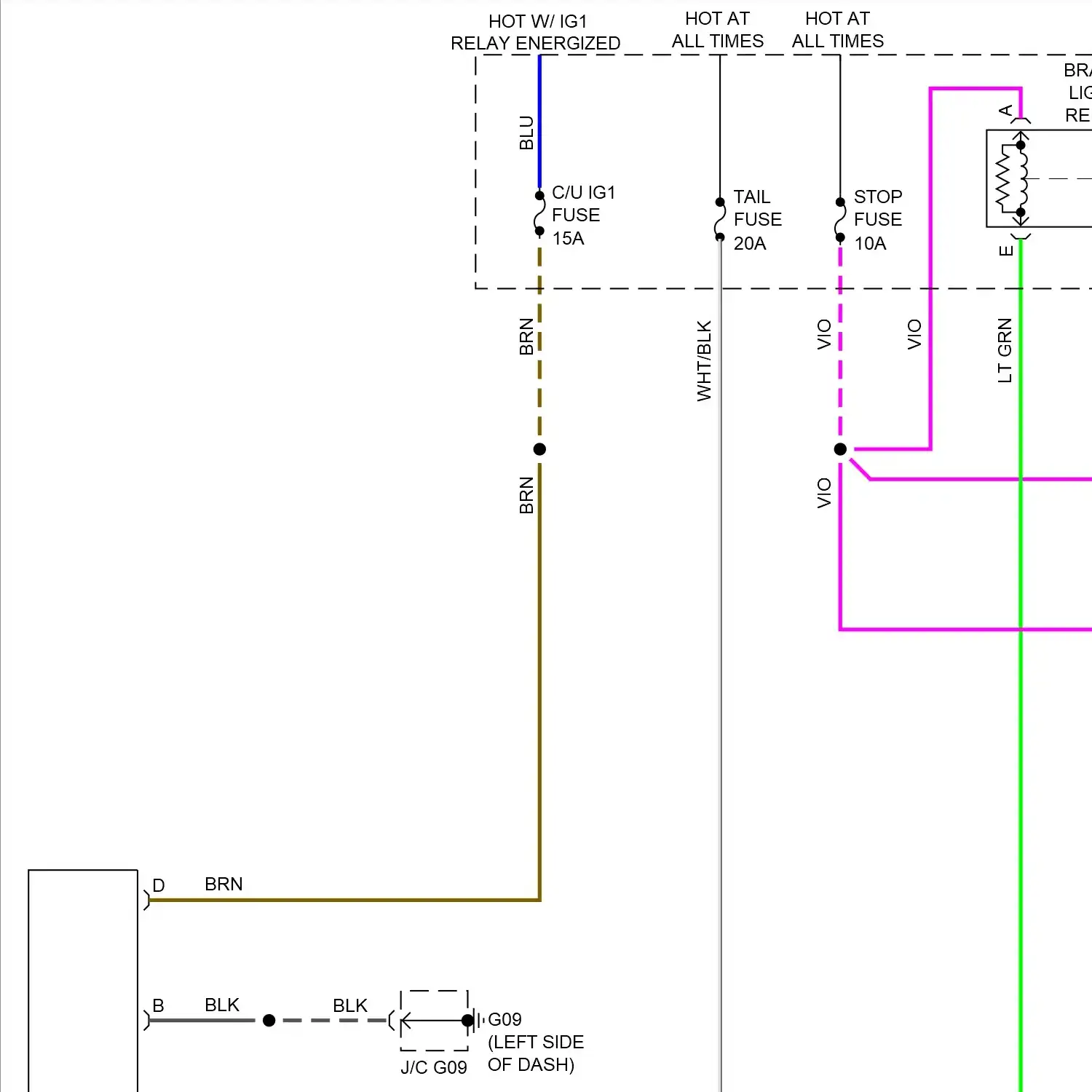This screenshot has height=1092, width=1092.
Task: Click the splice dot on the BLK wire
Action: 269,1020
